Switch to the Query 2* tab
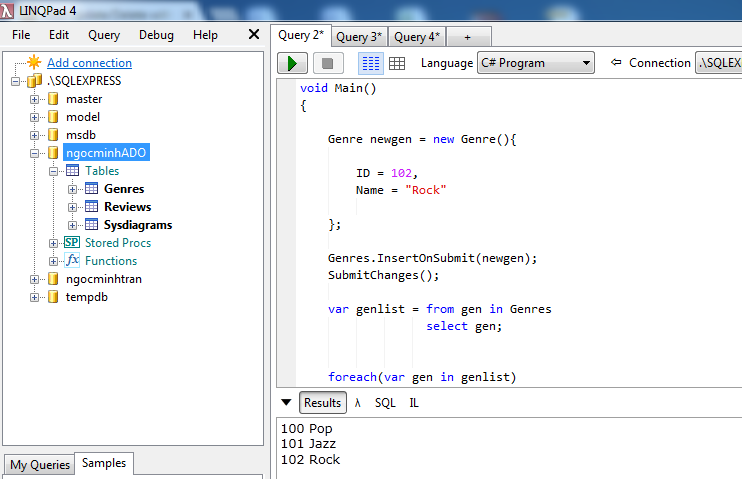The width and height of the screenshot is (742, 479). (301, 35)
